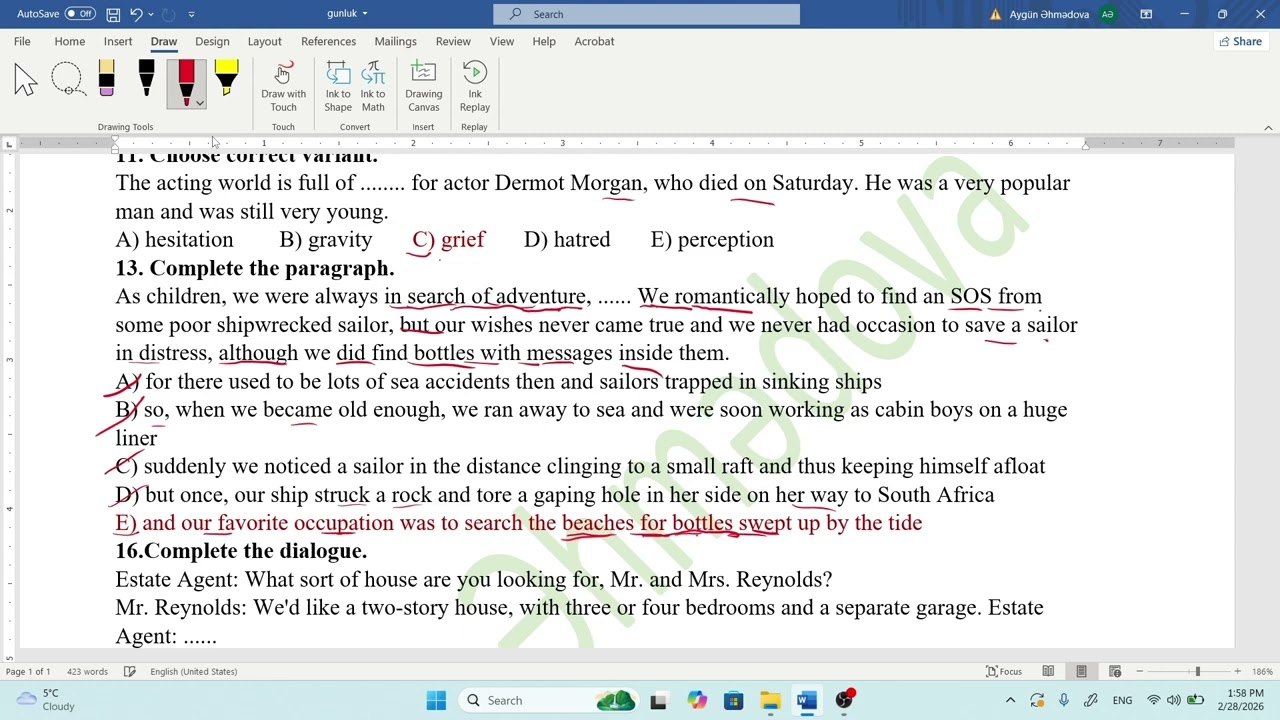This screenshot has height=720, width=1280.
Task: Select the arrow Select Objects tool
Action: point(26,80)
